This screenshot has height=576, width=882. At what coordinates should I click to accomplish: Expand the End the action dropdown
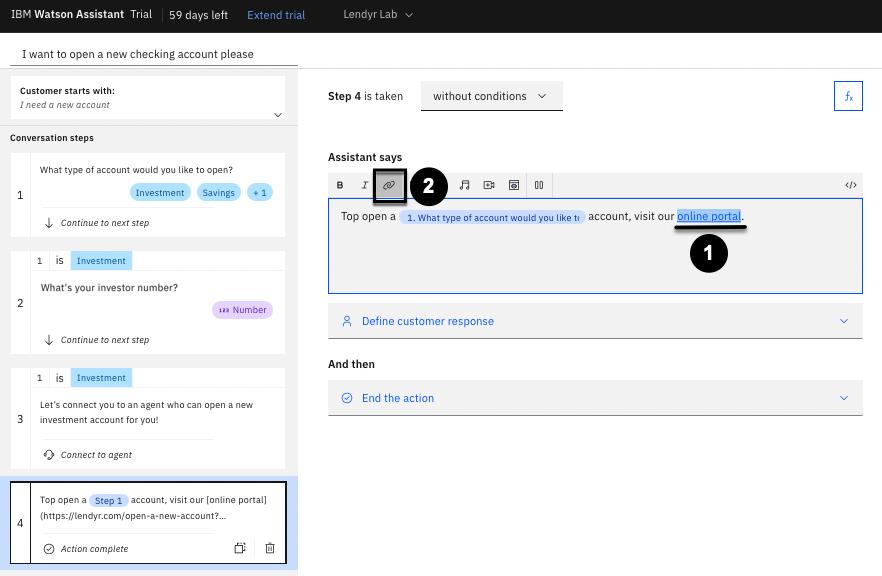[x=595, y=398]
